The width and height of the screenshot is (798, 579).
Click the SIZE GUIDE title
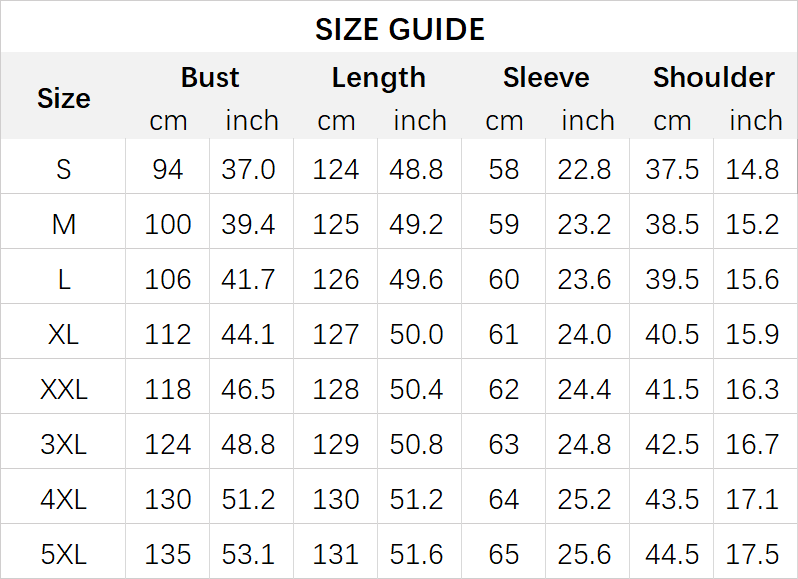[x=399, y=29]
